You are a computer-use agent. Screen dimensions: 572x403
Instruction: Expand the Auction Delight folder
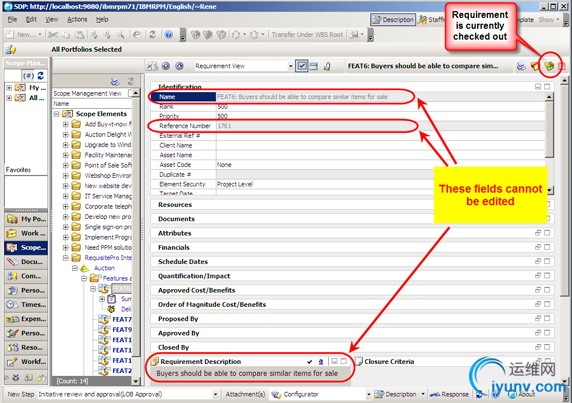[x=66, y=135]
